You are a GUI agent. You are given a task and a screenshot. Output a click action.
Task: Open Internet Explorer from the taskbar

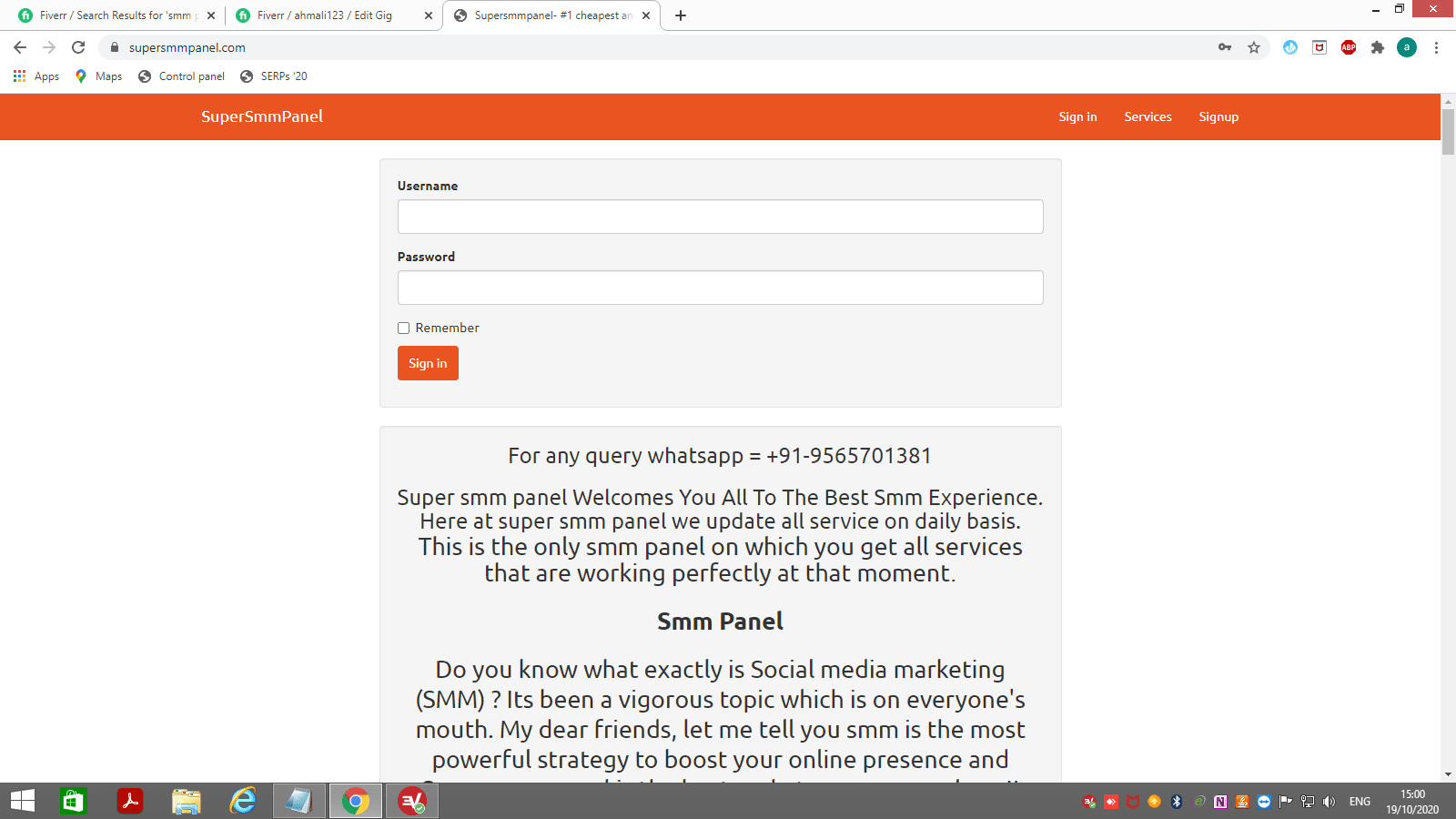[x=243, y=801]
